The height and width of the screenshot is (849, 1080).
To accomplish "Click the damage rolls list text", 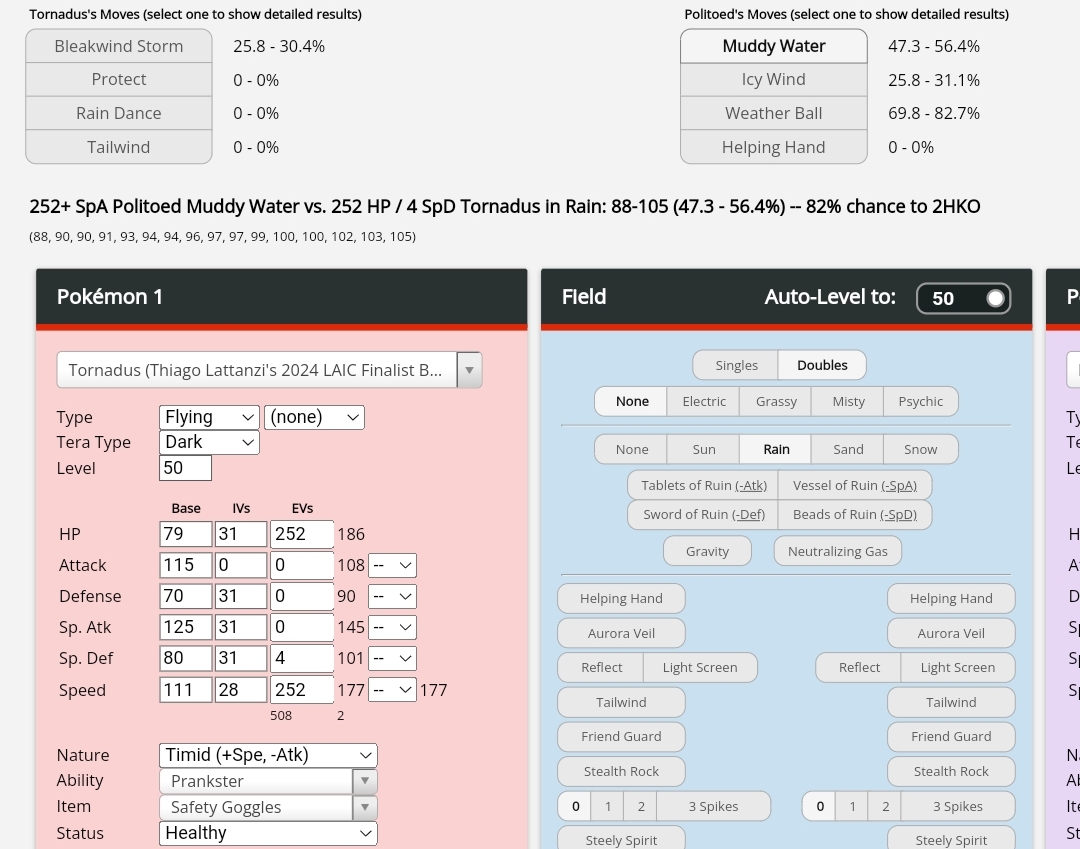I will [x=222, y=236].
